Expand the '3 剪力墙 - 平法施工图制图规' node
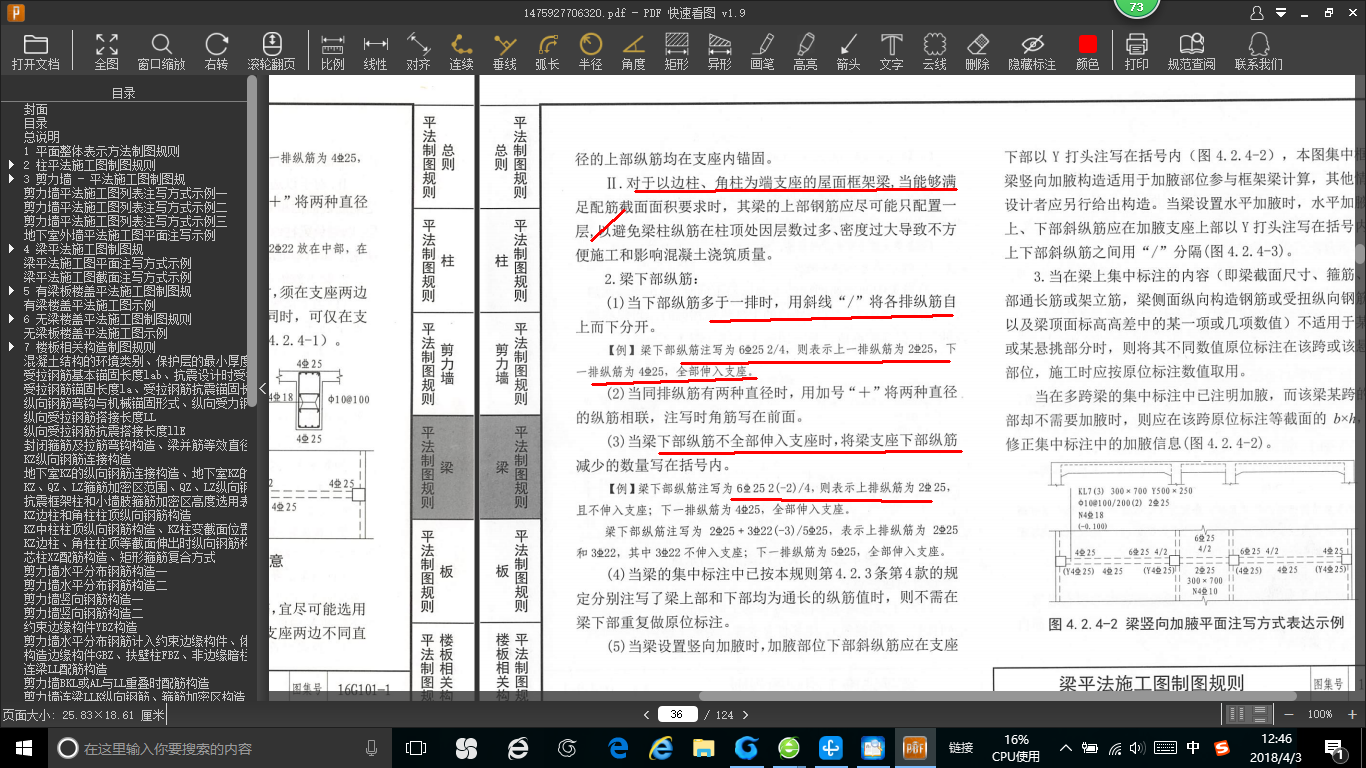The image size is (1366, 768). point(12,179)
